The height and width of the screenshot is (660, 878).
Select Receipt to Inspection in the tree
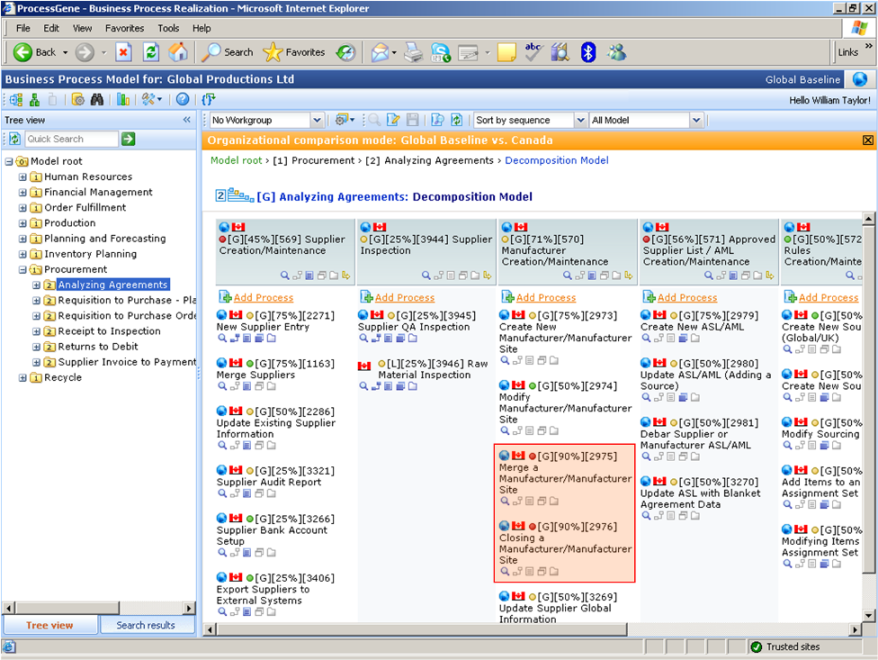[x=109, y=331]
